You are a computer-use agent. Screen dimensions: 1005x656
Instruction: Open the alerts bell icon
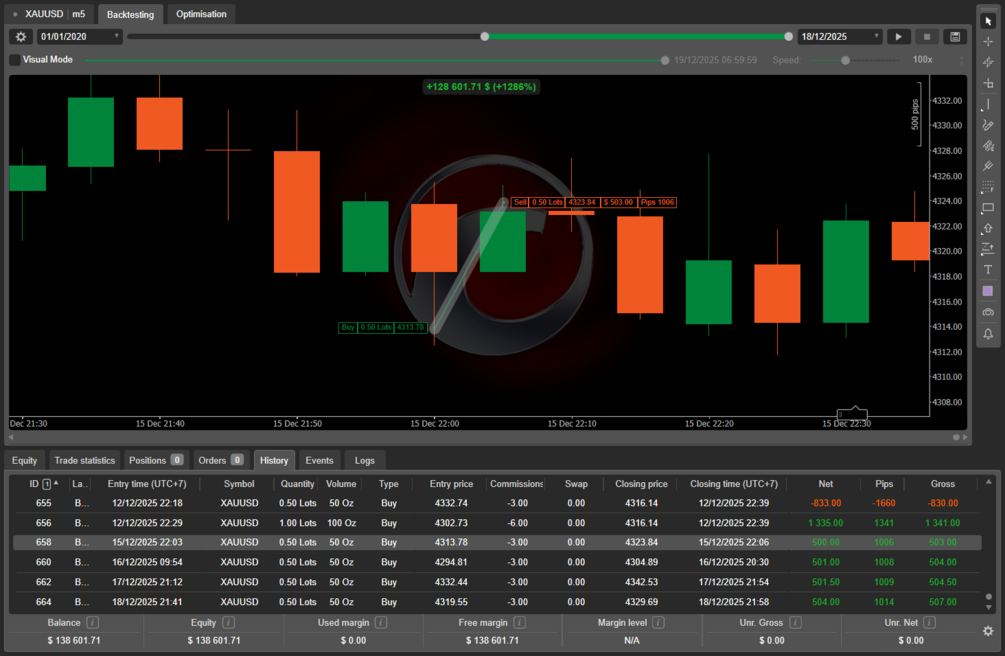988,333
